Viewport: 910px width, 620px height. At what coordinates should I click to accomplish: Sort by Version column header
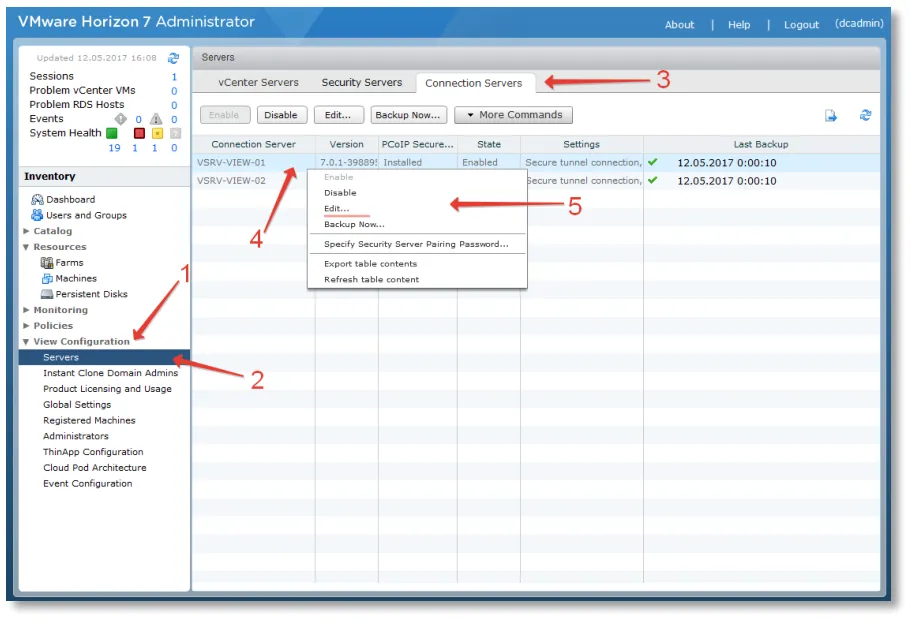coord(346,144)
